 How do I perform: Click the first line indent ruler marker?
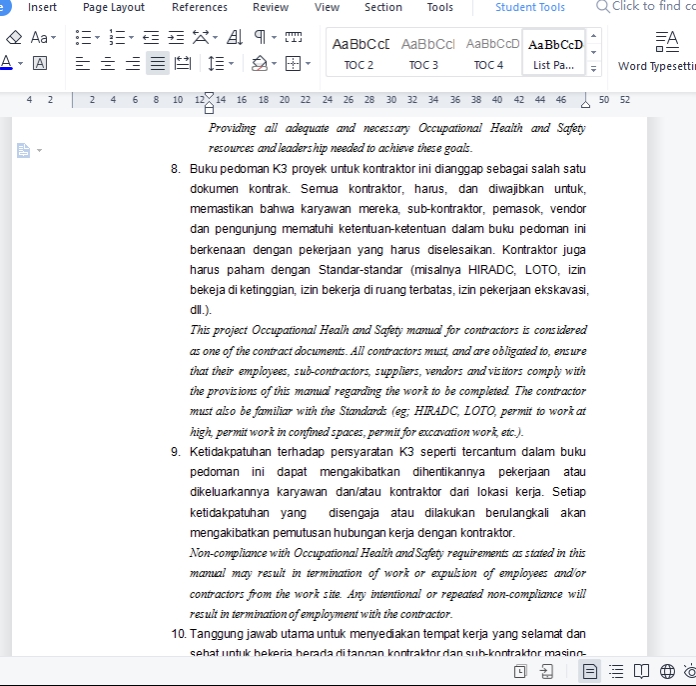pos(209,95)
